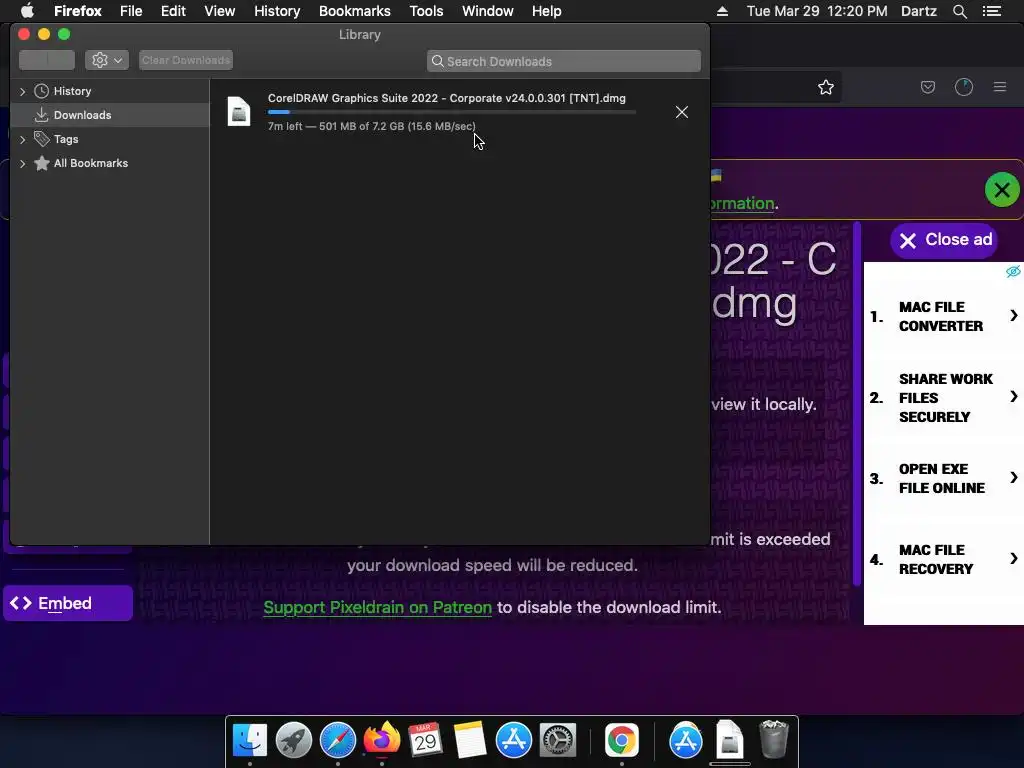The width and height of the screenshot is (1024, 768).
Task: Click the CorelDRAW download progress bar
Action: tap(451, 112)
